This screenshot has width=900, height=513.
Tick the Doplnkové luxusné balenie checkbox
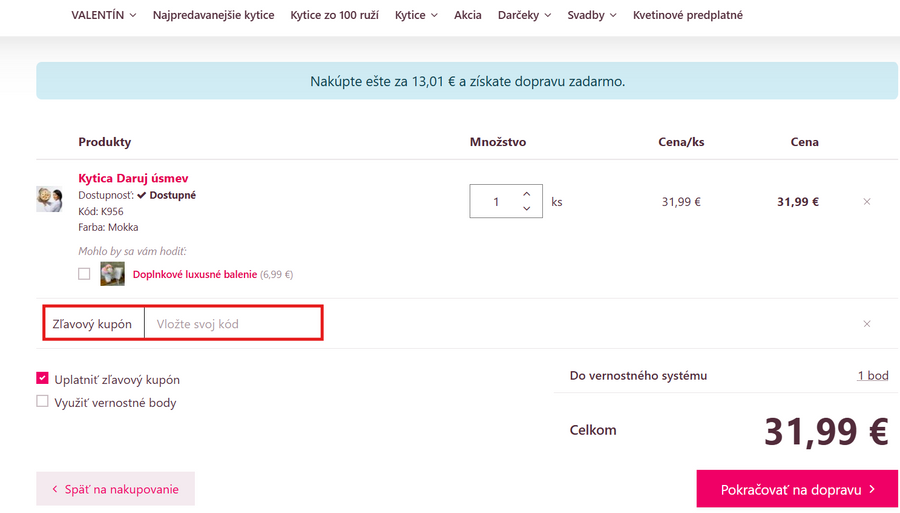(x=84, y=274)
